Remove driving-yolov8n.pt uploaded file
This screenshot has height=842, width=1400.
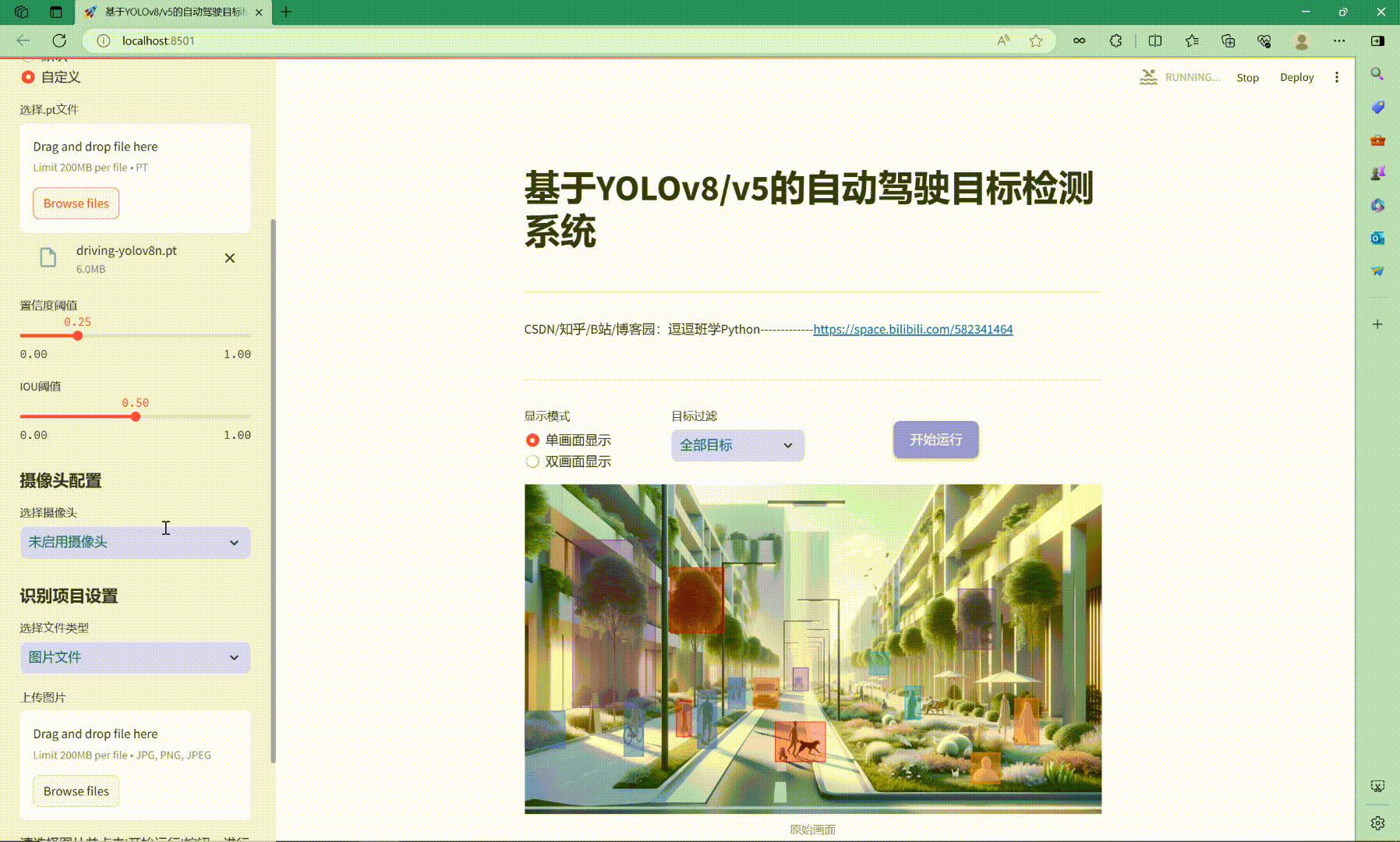[230, 258]
